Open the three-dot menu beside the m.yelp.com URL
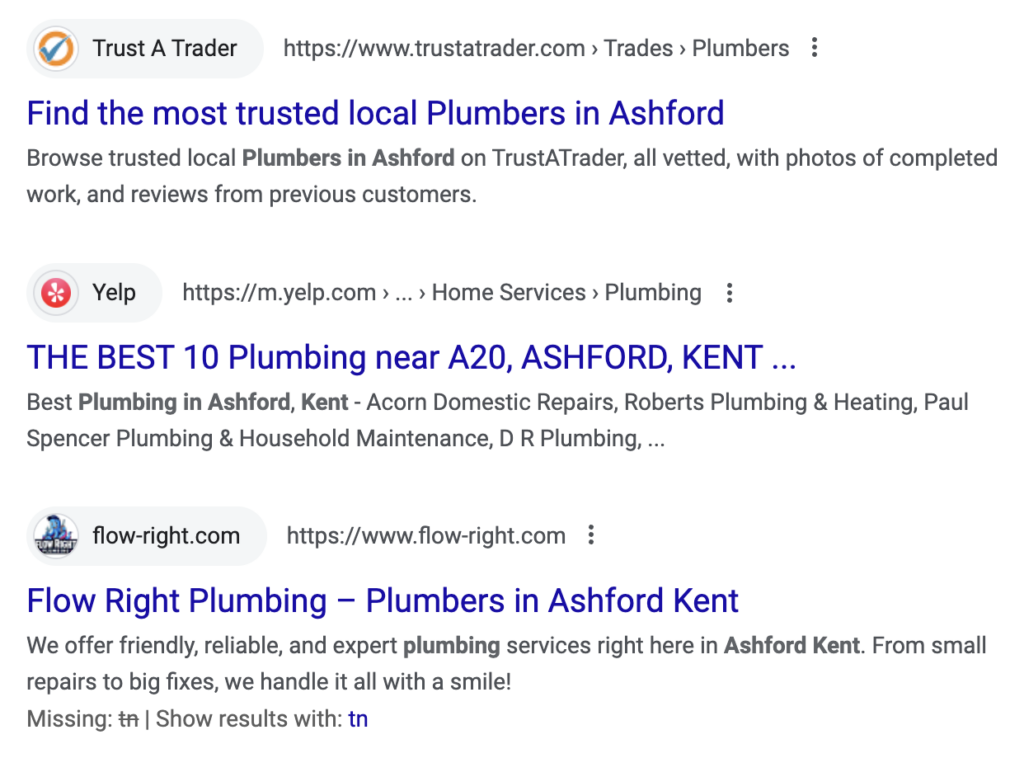The width and height of the screenshot is (1024, 777). click(x=729, y=293)
